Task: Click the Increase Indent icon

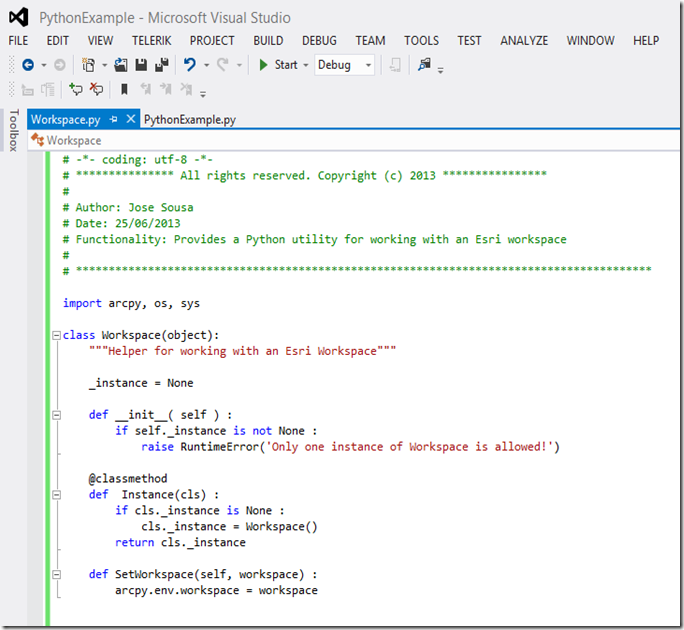Action: click(x=48, y=90)
